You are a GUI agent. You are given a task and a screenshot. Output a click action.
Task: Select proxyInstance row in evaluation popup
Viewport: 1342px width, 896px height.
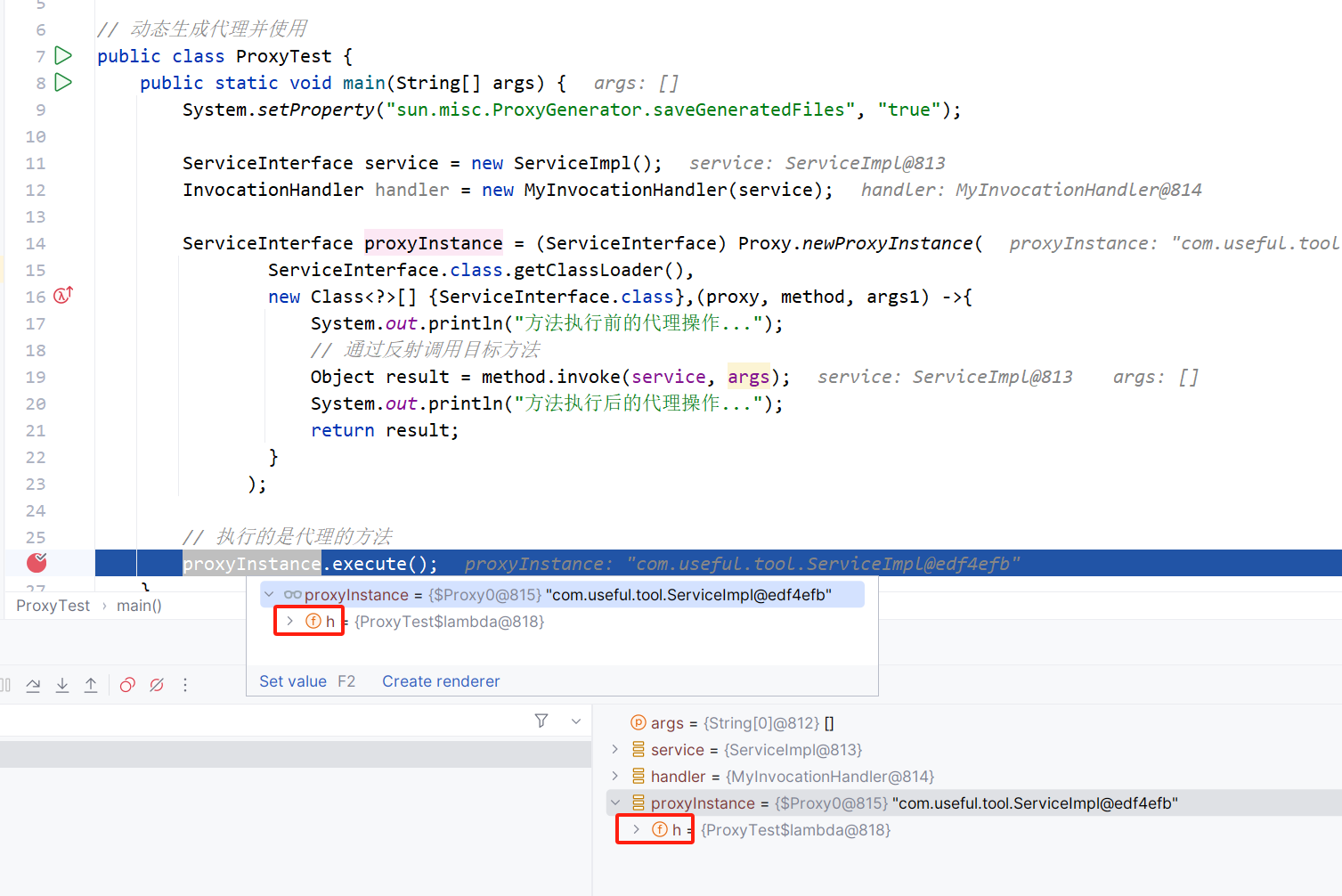563,594
